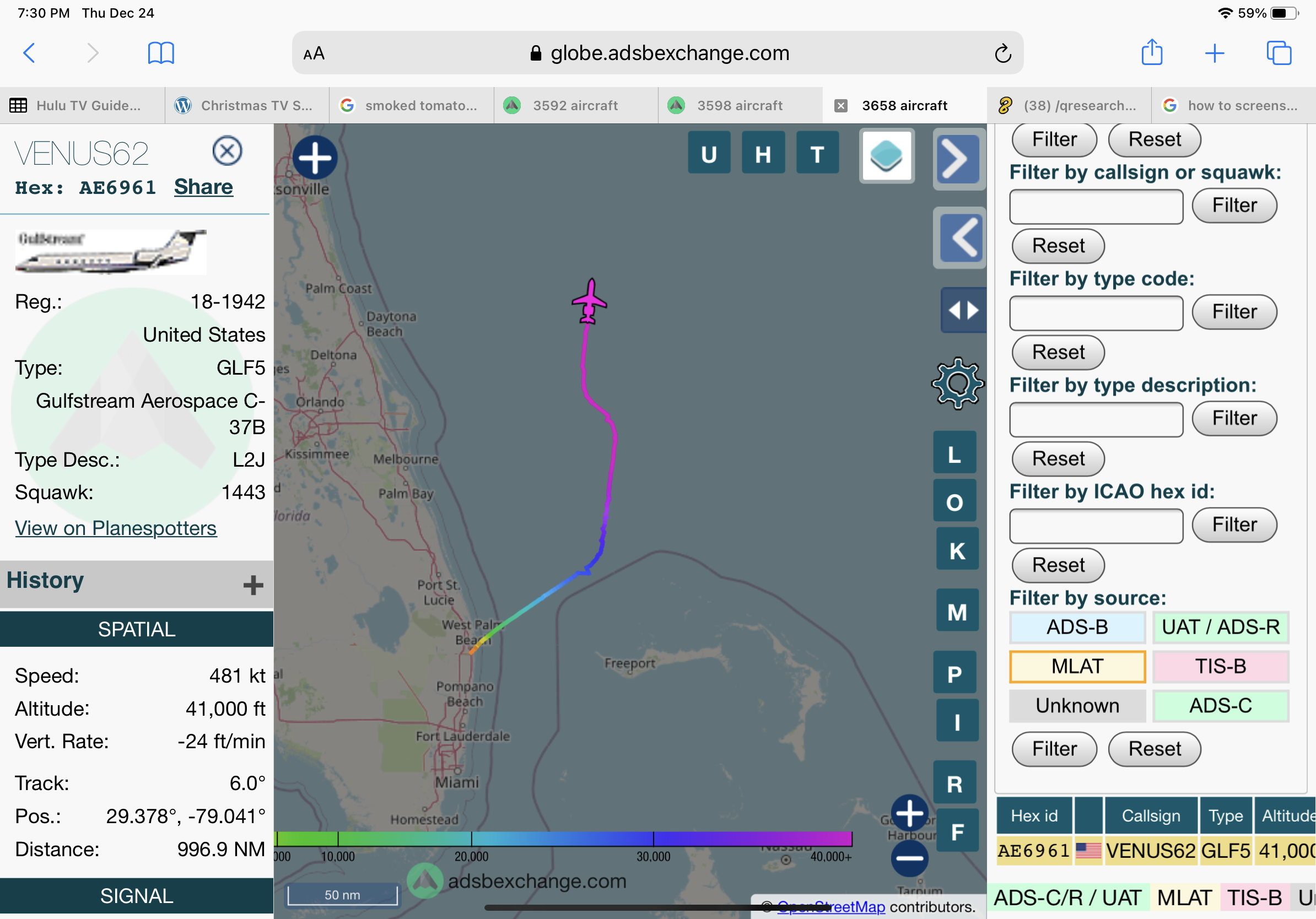Click Filter next to ICAO hex id field
1316x919 pixels.
1234,526
